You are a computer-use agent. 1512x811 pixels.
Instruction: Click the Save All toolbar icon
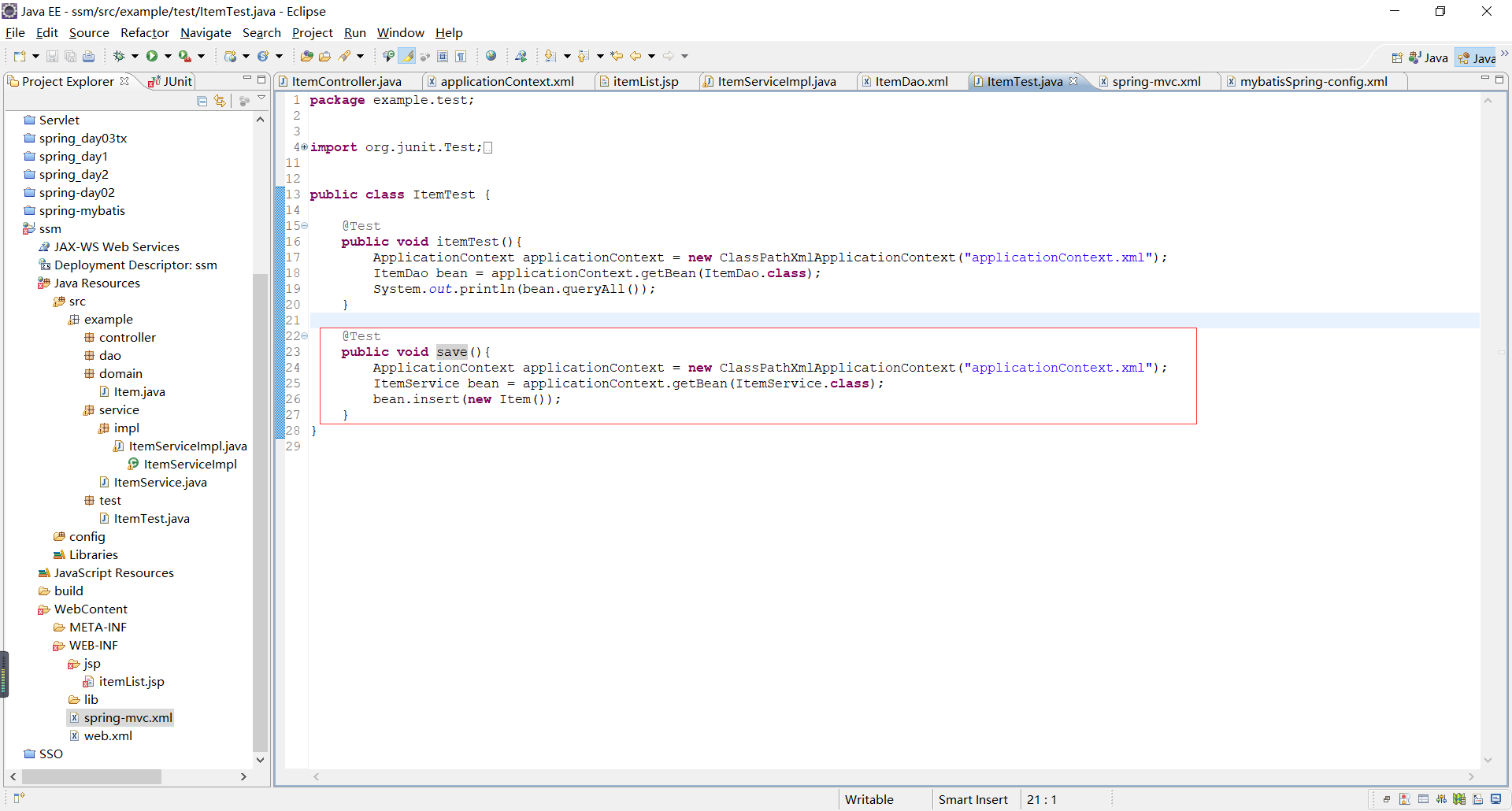point(70,56)
